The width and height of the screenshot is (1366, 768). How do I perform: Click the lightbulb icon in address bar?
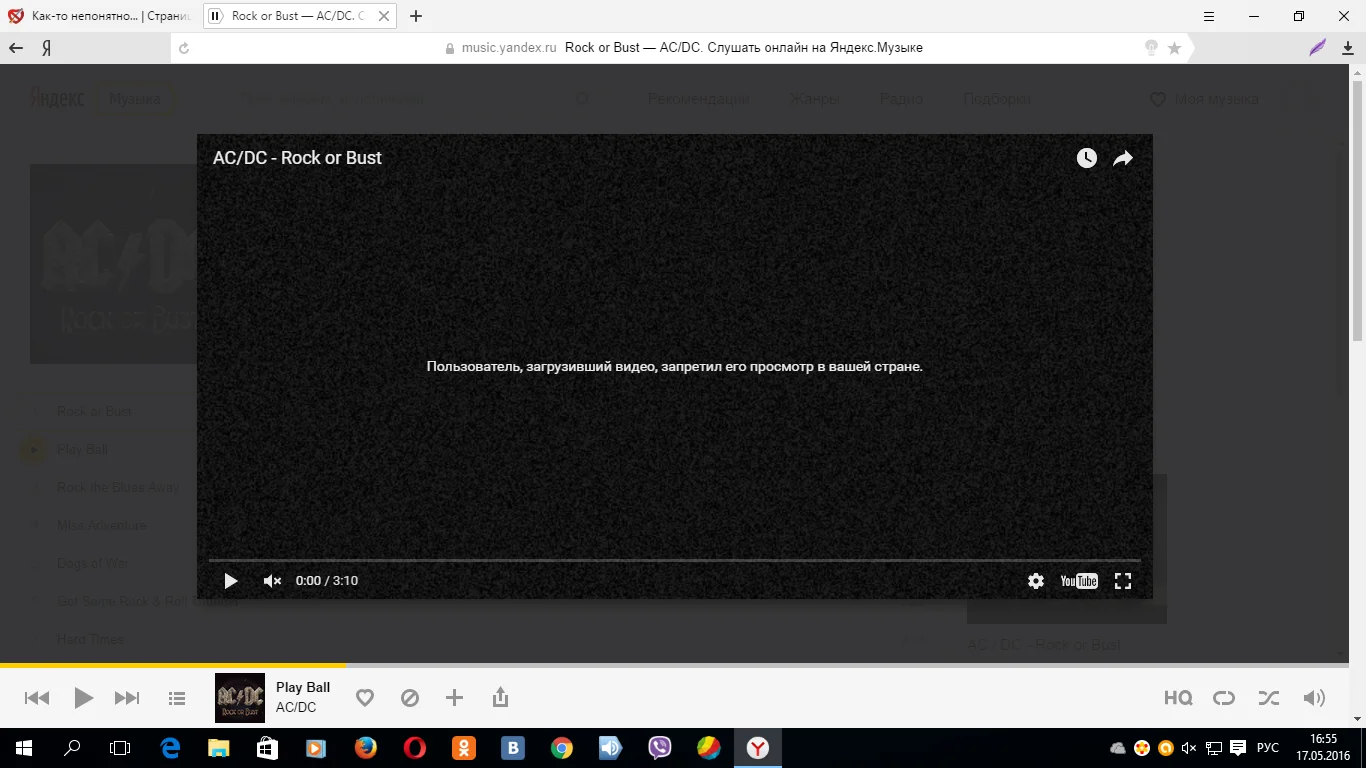pyautogui.click(x=1151, y=48)
